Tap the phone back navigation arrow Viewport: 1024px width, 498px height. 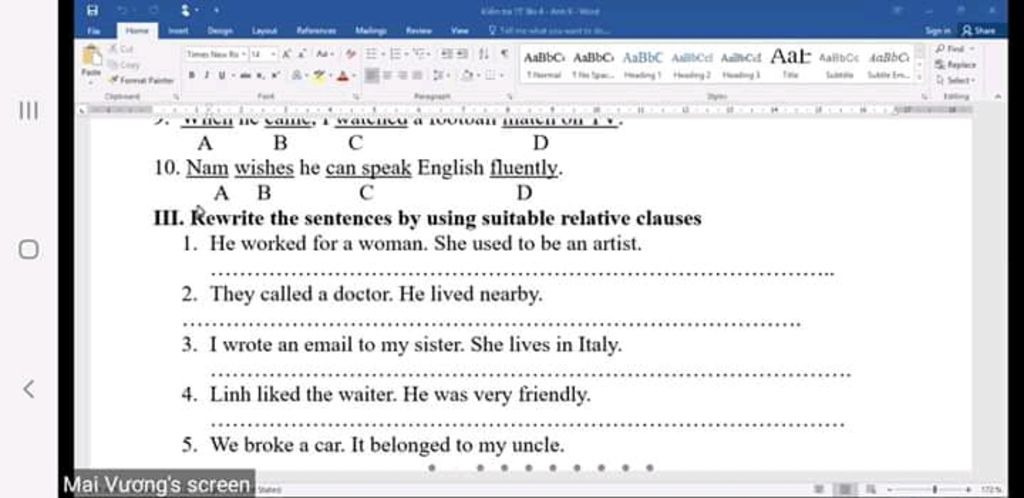28,389
